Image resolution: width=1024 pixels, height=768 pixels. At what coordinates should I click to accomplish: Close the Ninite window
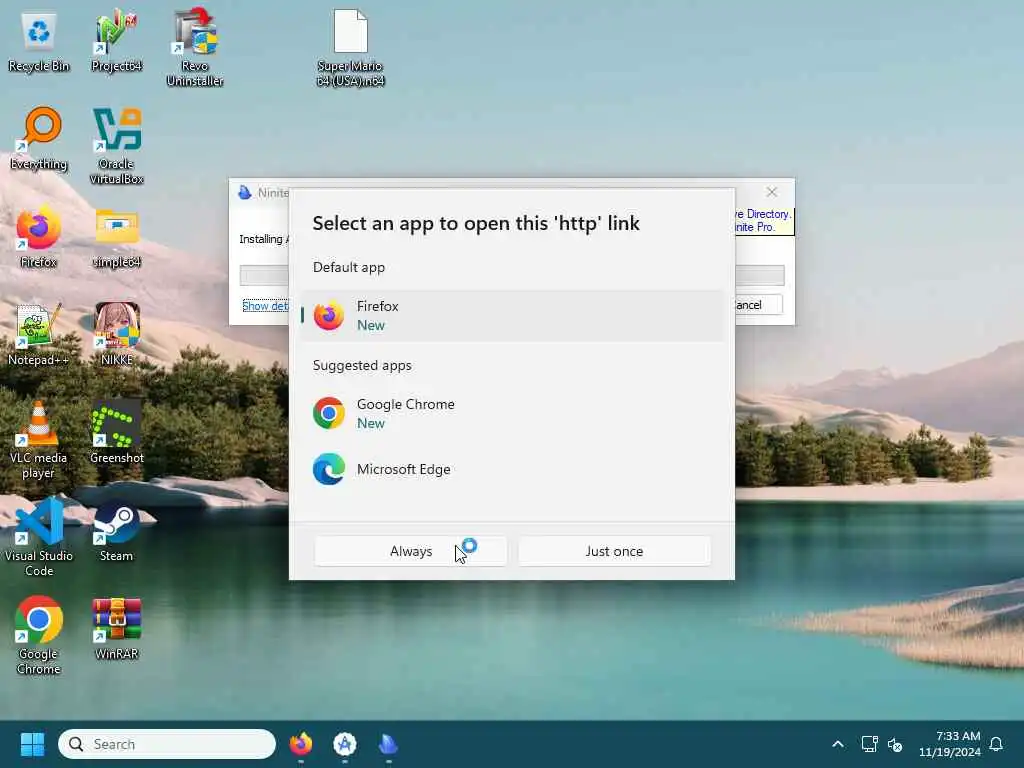click(x=772, y=192)
